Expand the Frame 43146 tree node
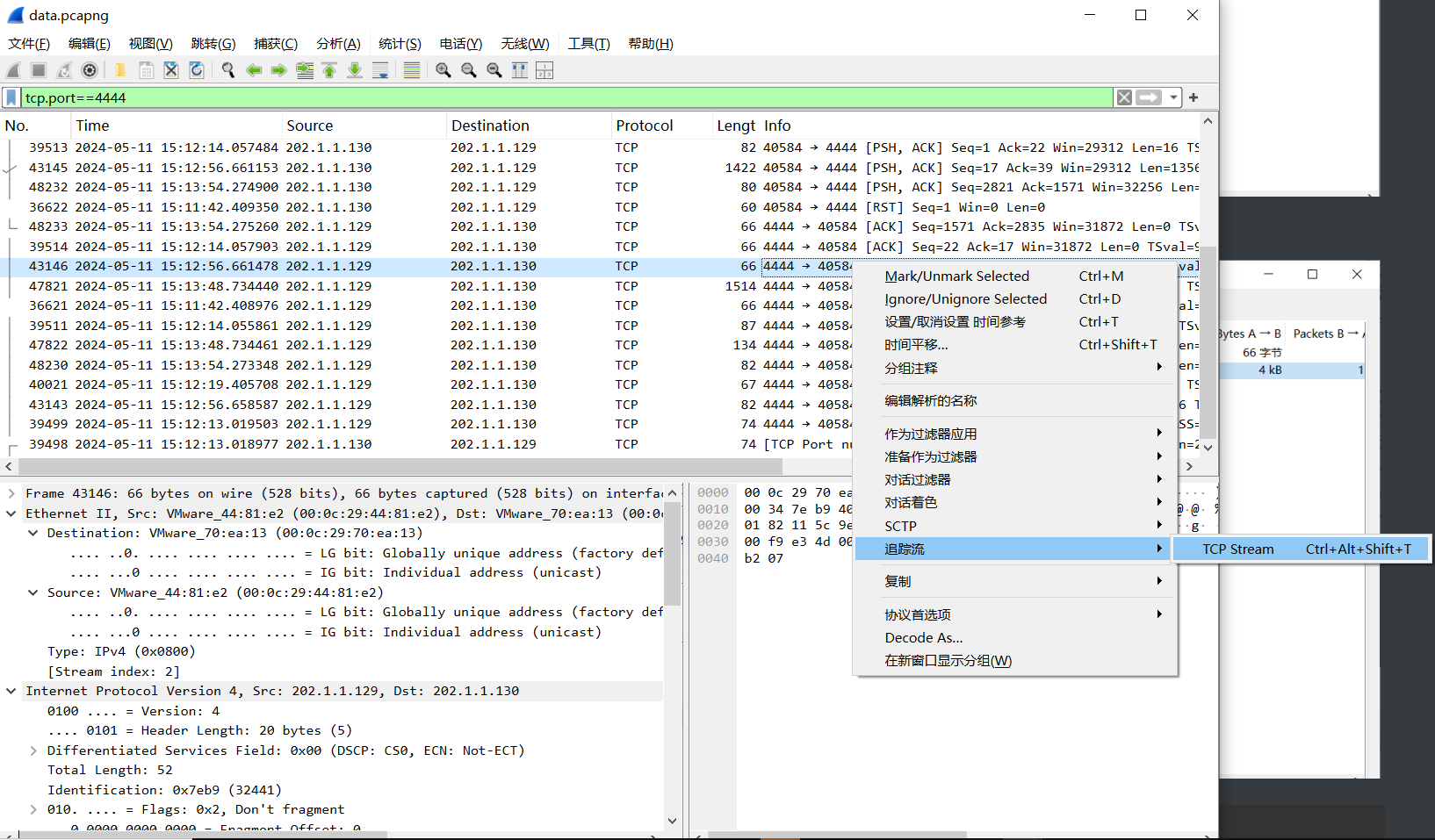1435x840 pixels. click(x=11, y=493)
